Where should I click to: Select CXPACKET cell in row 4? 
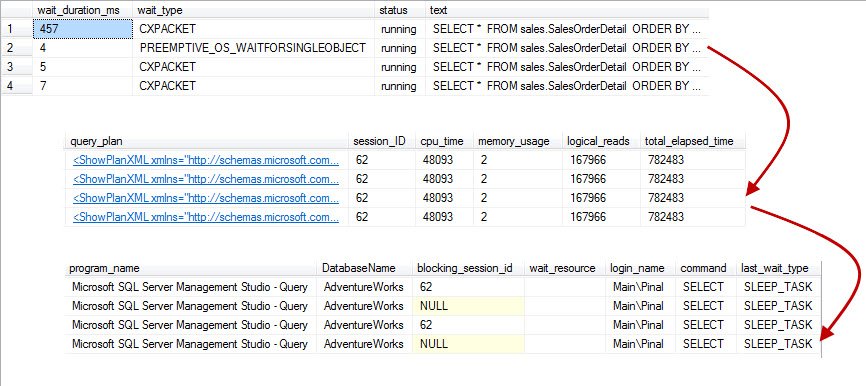[x=254, y=86]
